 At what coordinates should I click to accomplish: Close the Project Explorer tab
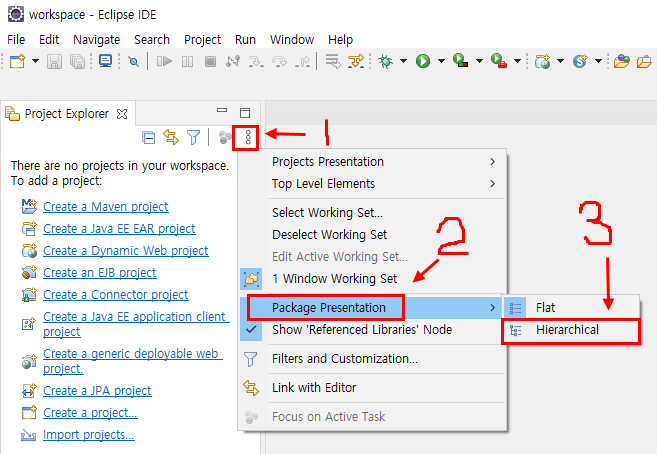(122, 114)
